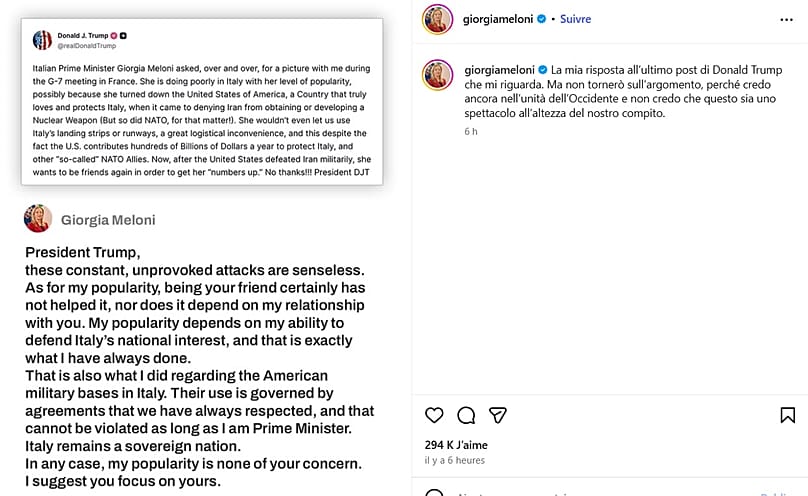Click the avatar beside the caption
Screen dimensions: 808x496
437,75
